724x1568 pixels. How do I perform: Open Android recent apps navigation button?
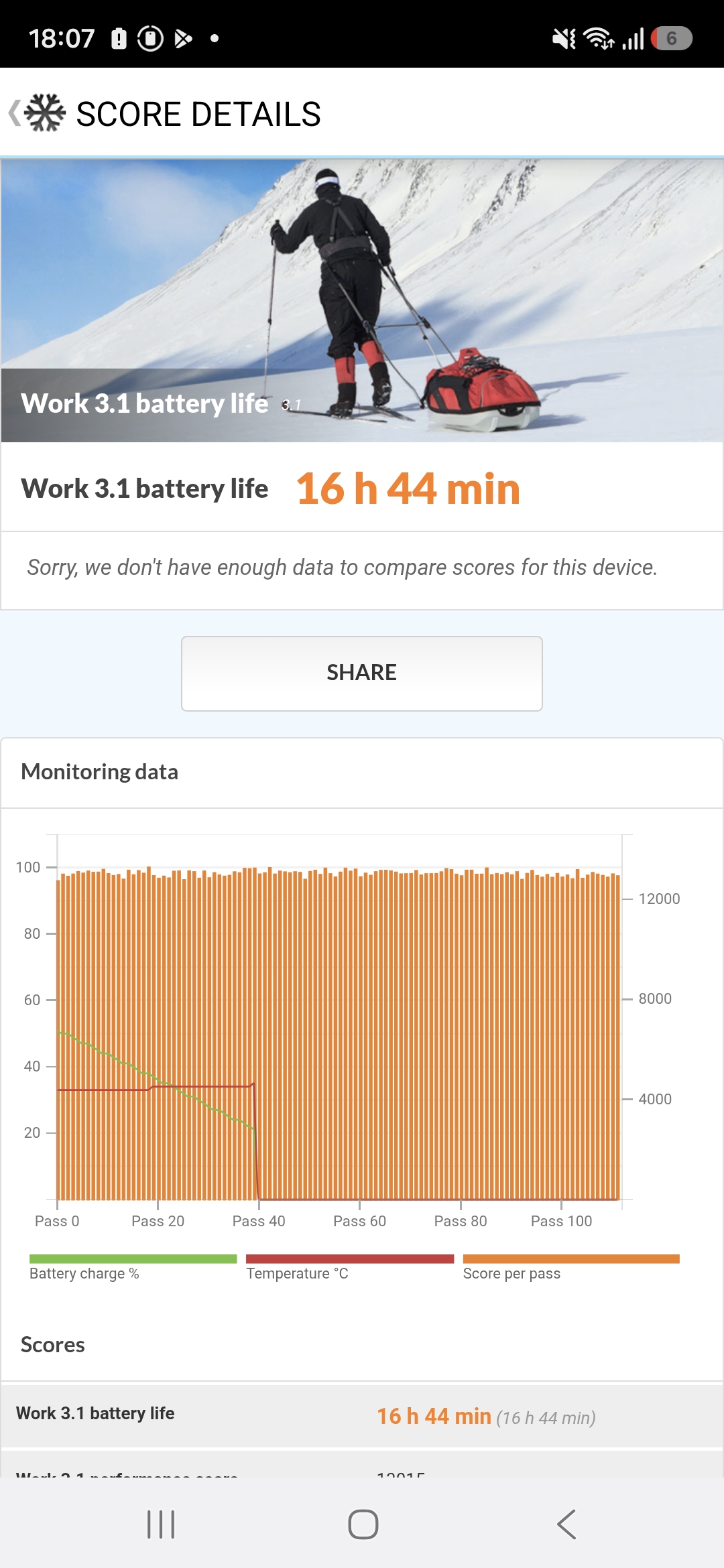click(161, 1524)
